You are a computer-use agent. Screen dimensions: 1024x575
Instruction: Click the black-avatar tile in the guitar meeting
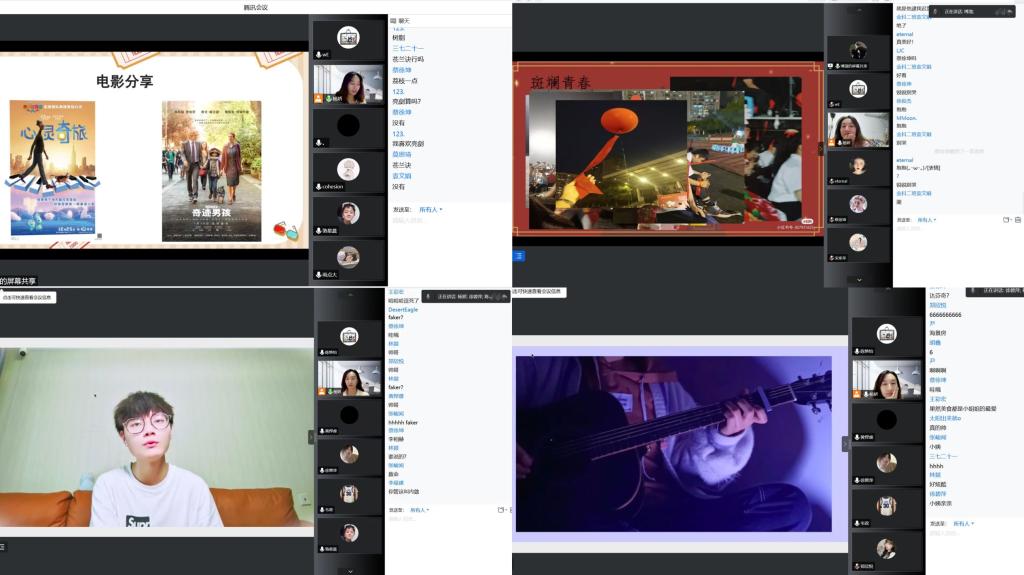[886, 422]
